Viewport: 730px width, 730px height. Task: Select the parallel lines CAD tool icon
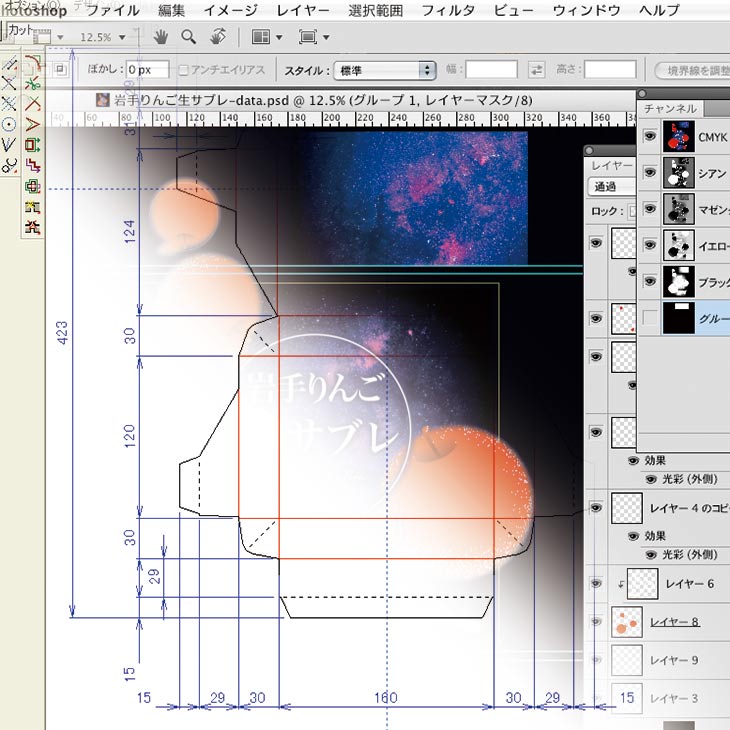tap(9, 63)
